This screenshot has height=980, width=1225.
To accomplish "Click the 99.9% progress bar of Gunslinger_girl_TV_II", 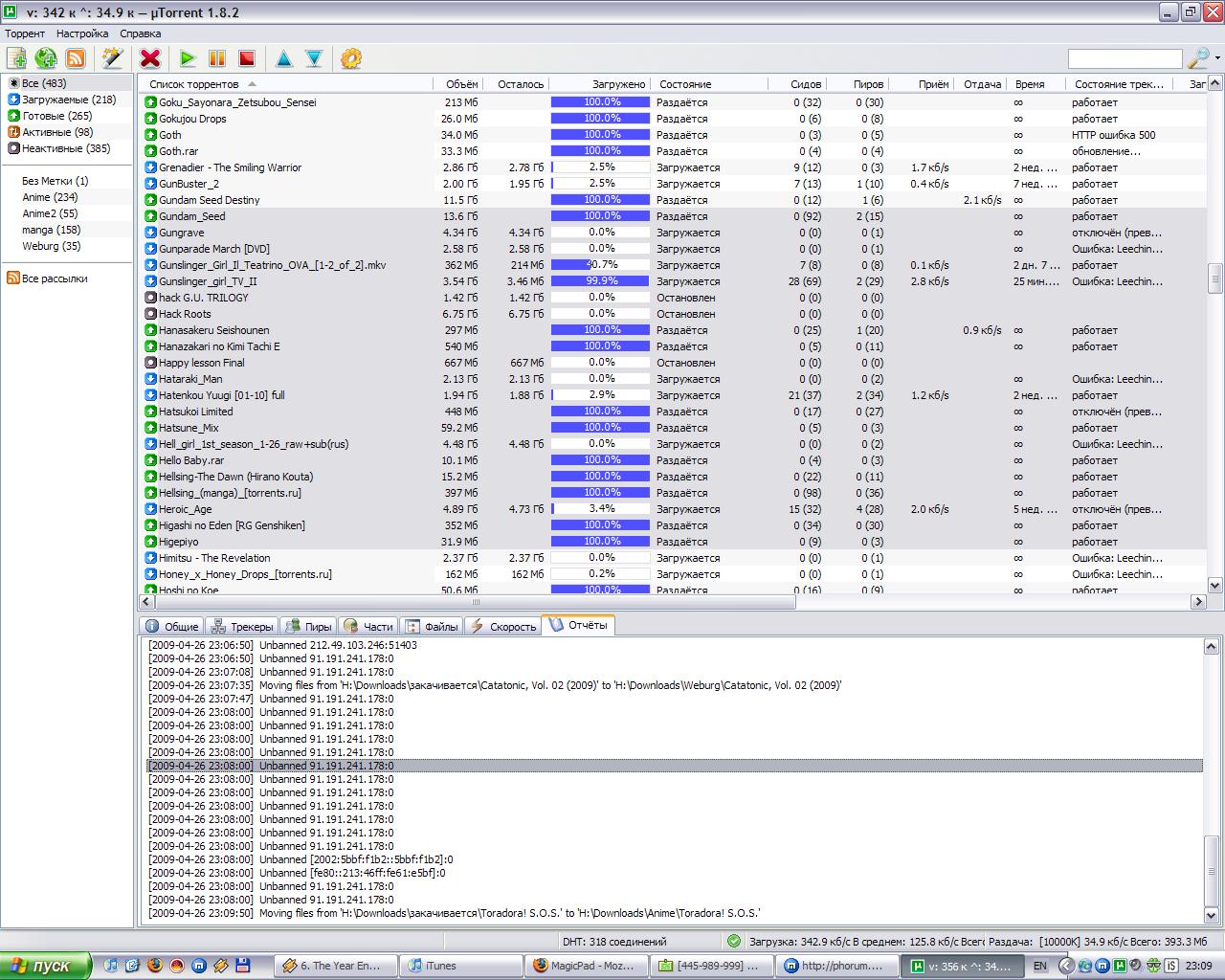I will click(601, 281).
